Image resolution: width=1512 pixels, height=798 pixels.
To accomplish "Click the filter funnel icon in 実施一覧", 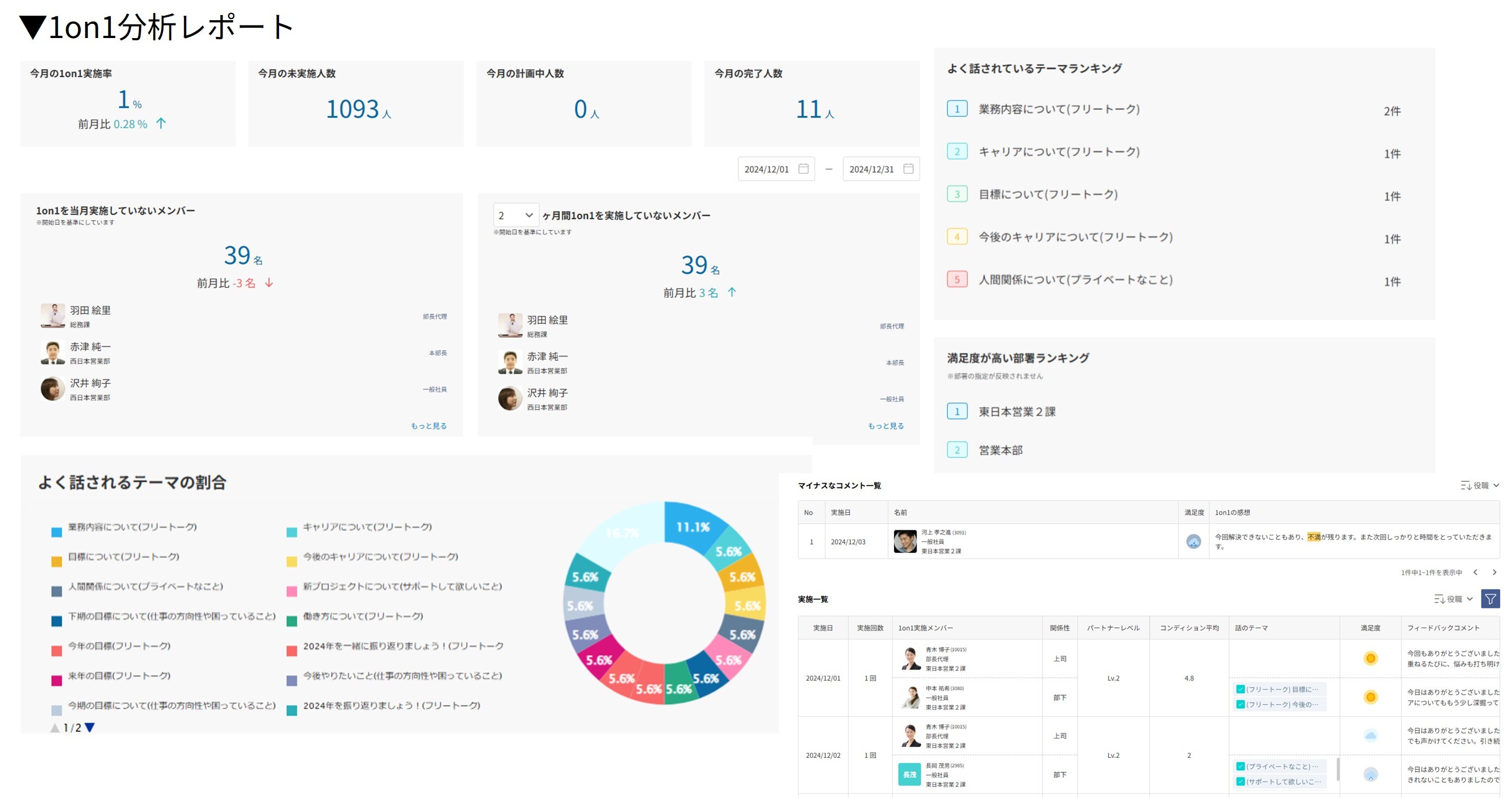I will point(1490,599).
